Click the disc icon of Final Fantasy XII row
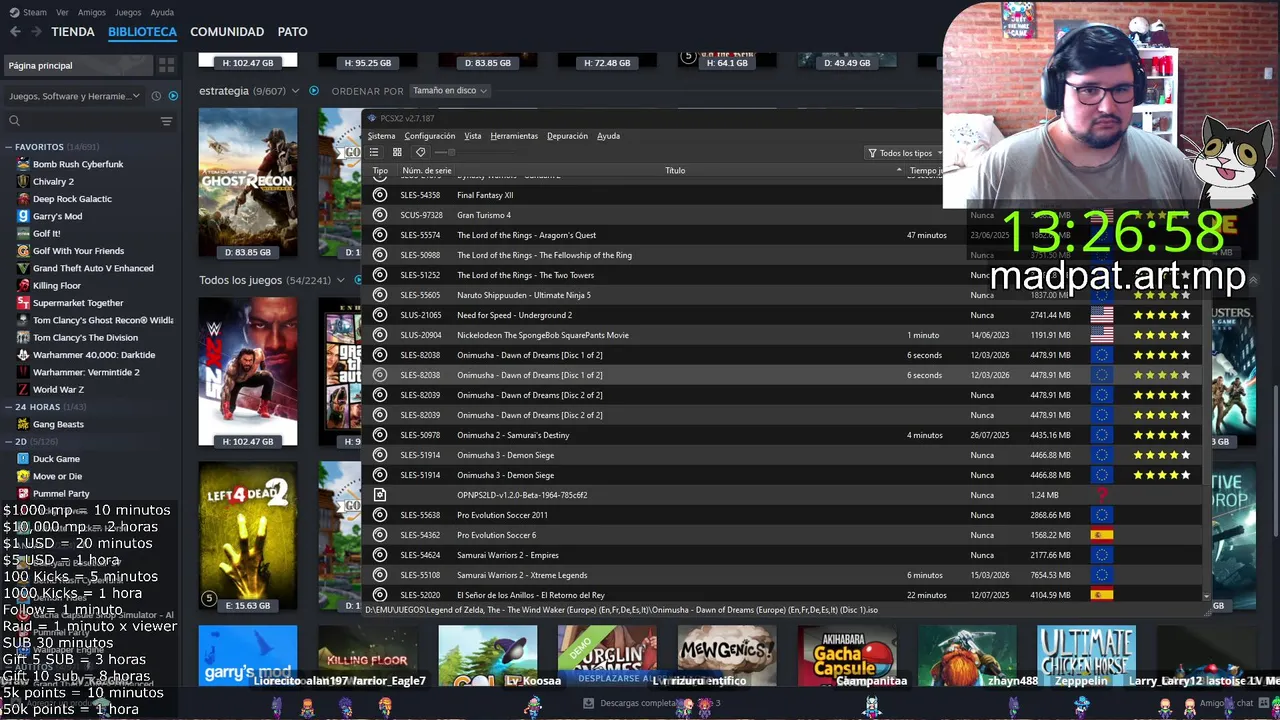This screenshot has height=720, width=1280. [x=380, y=195]
